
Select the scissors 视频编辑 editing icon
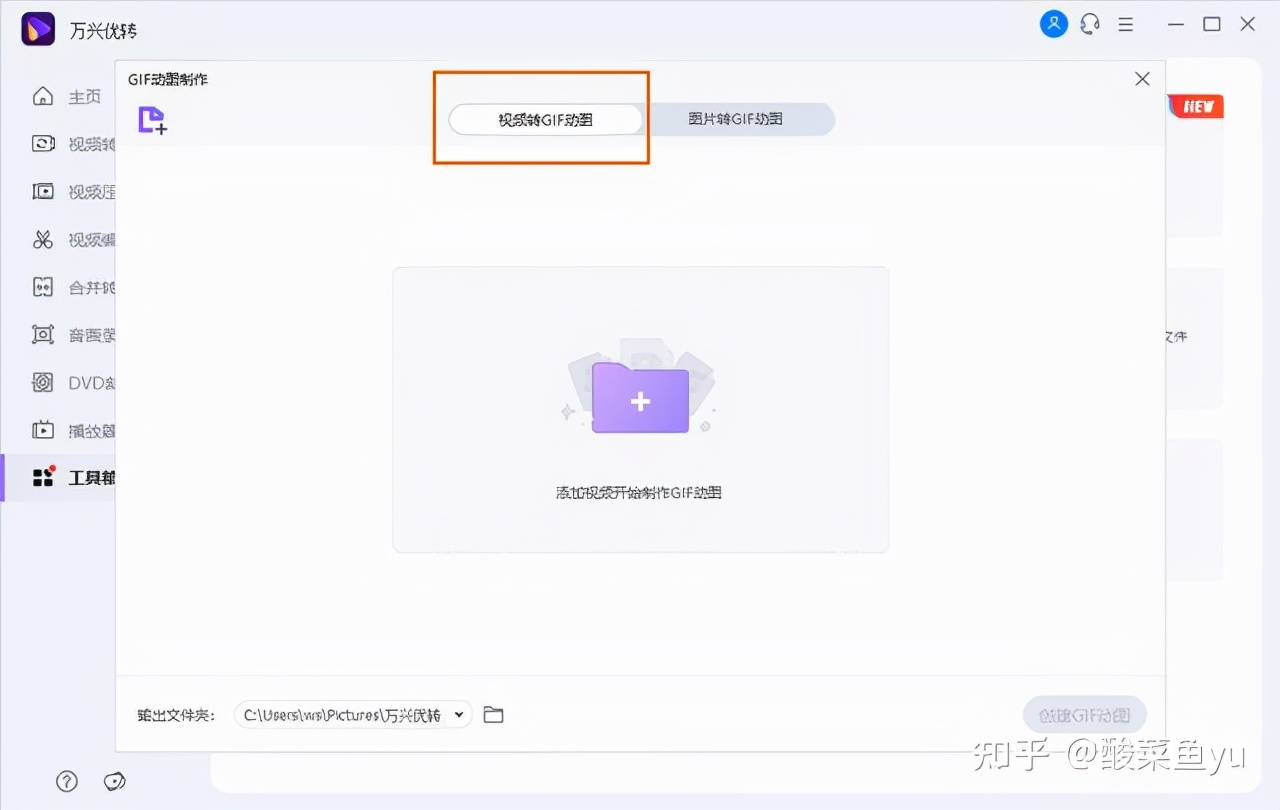click(x=44, y=239)
